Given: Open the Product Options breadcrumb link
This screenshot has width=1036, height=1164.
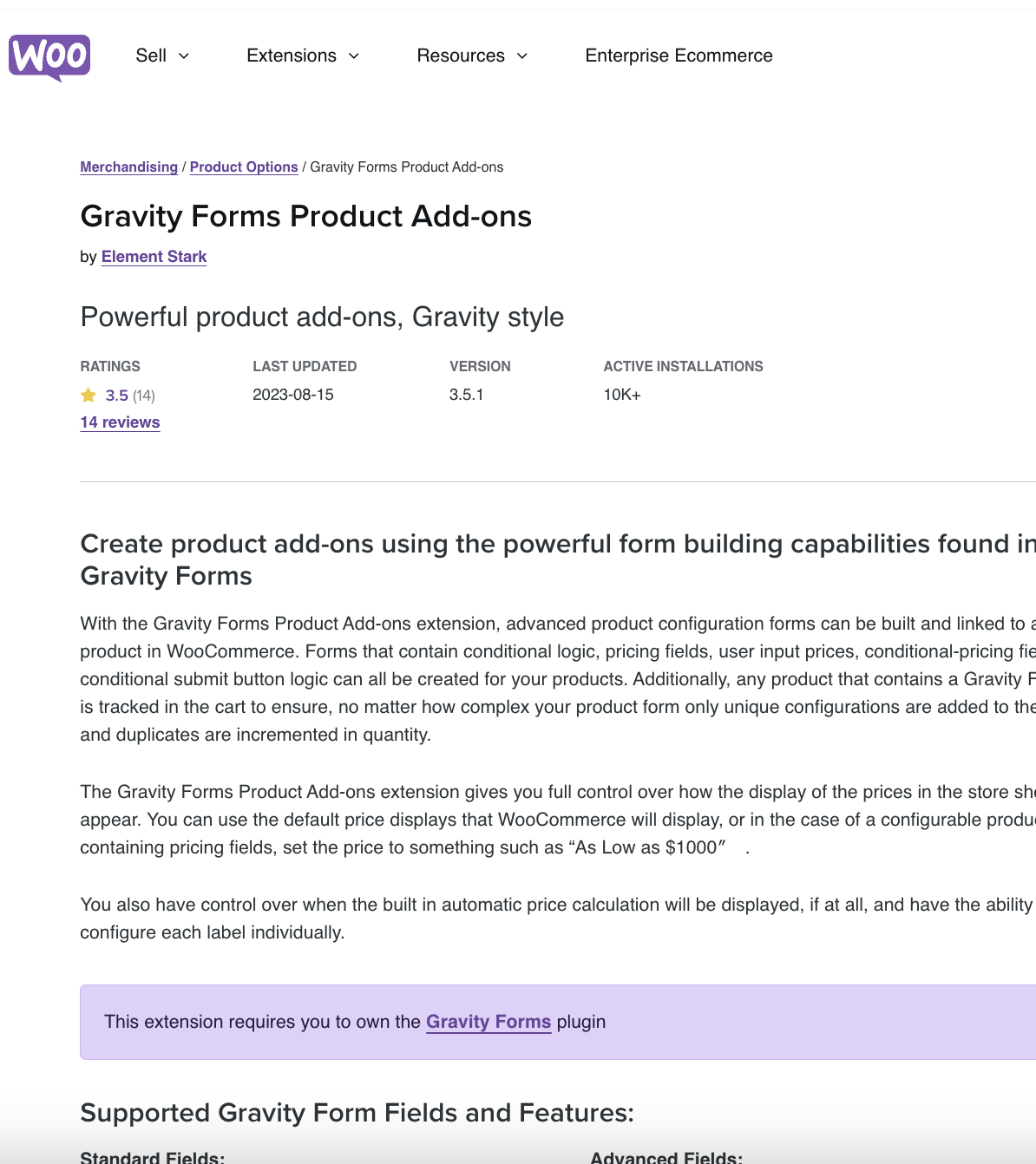Looking at the screenshot, I should (x=244, y=167).
